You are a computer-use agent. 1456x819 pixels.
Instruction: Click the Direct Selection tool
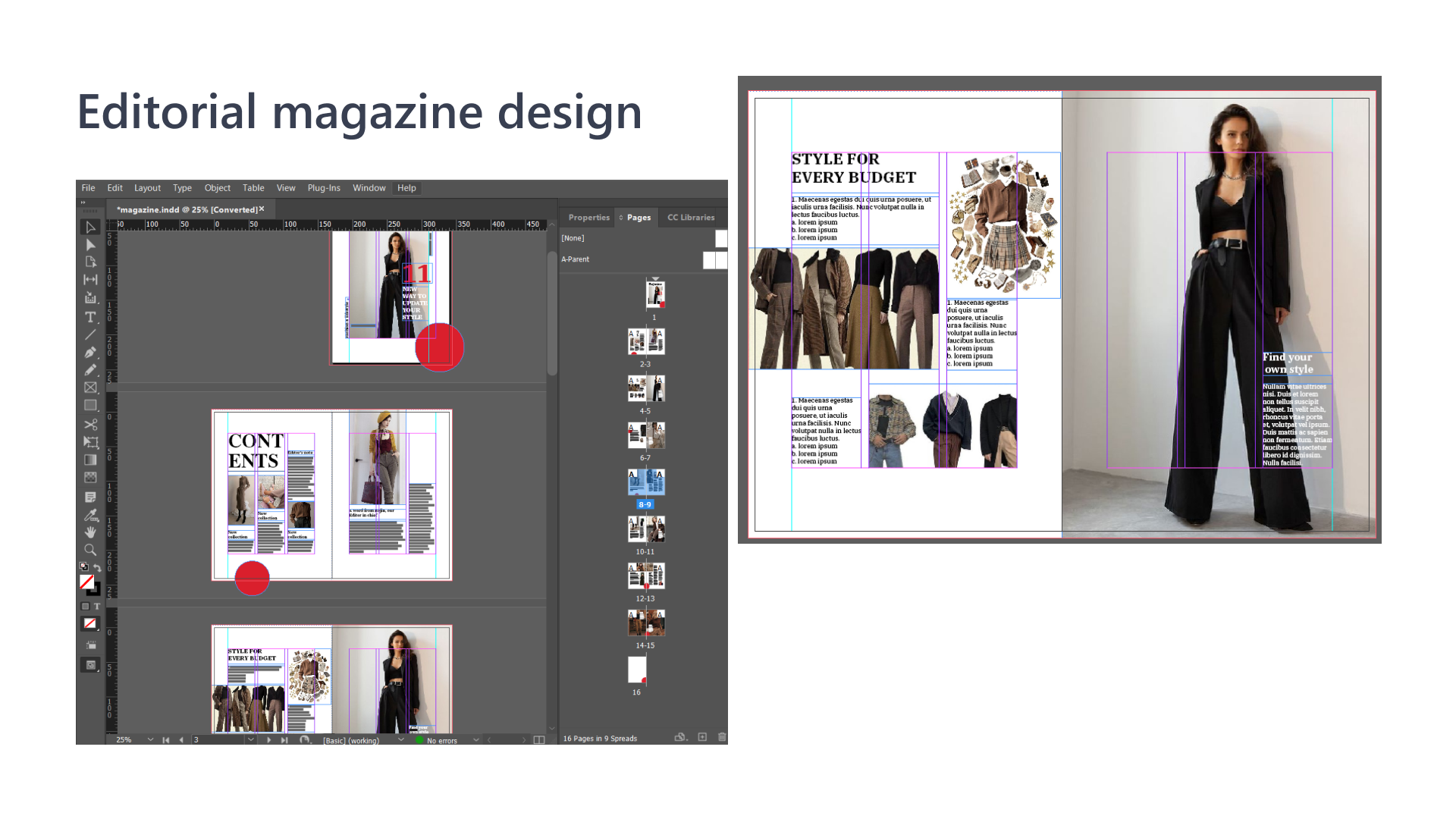click(x=90, y=245)
